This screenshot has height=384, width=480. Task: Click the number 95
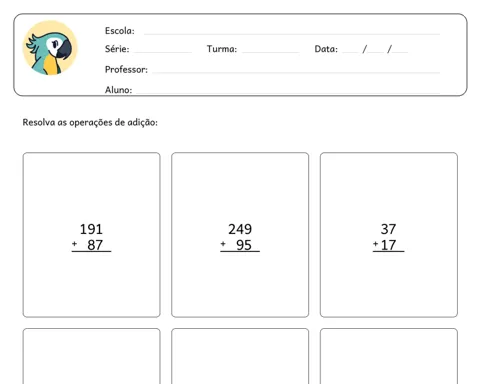[244, 245]
